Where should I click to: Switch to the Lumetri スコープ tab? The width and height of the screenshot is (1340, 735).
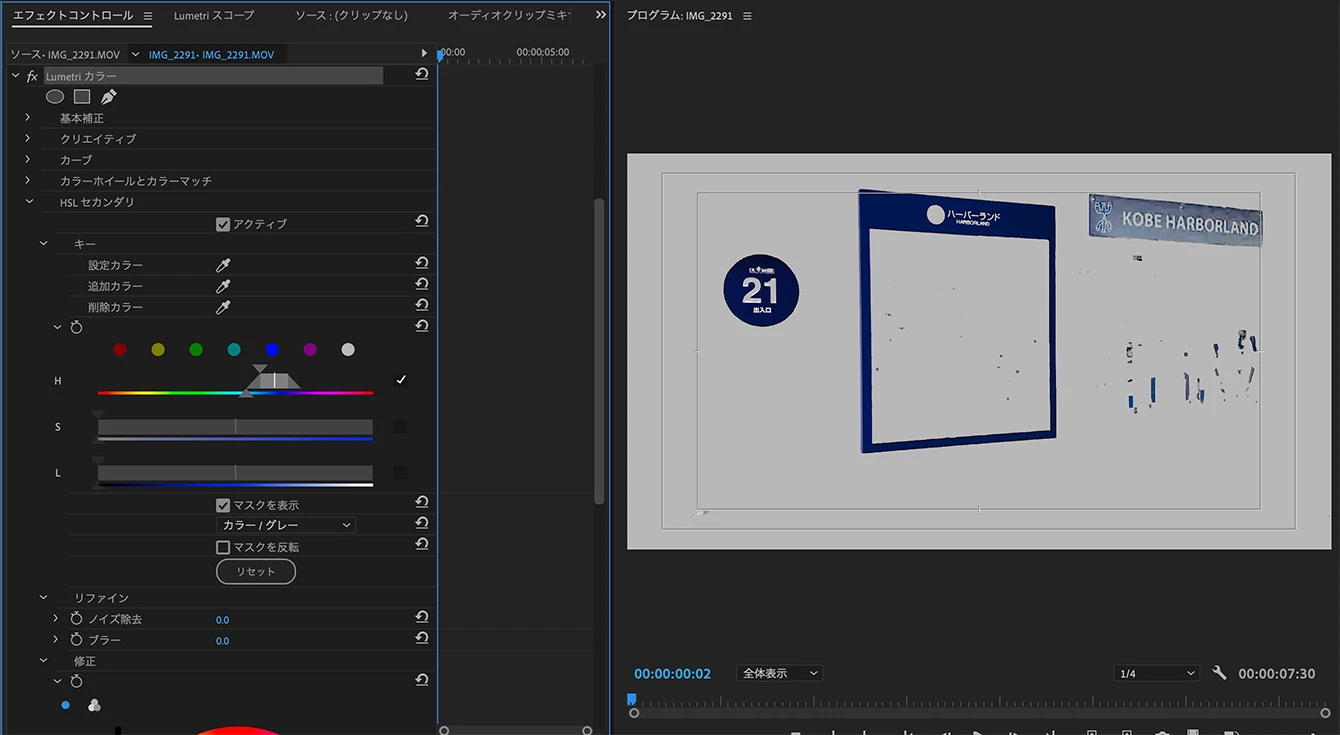click(214, 16)
